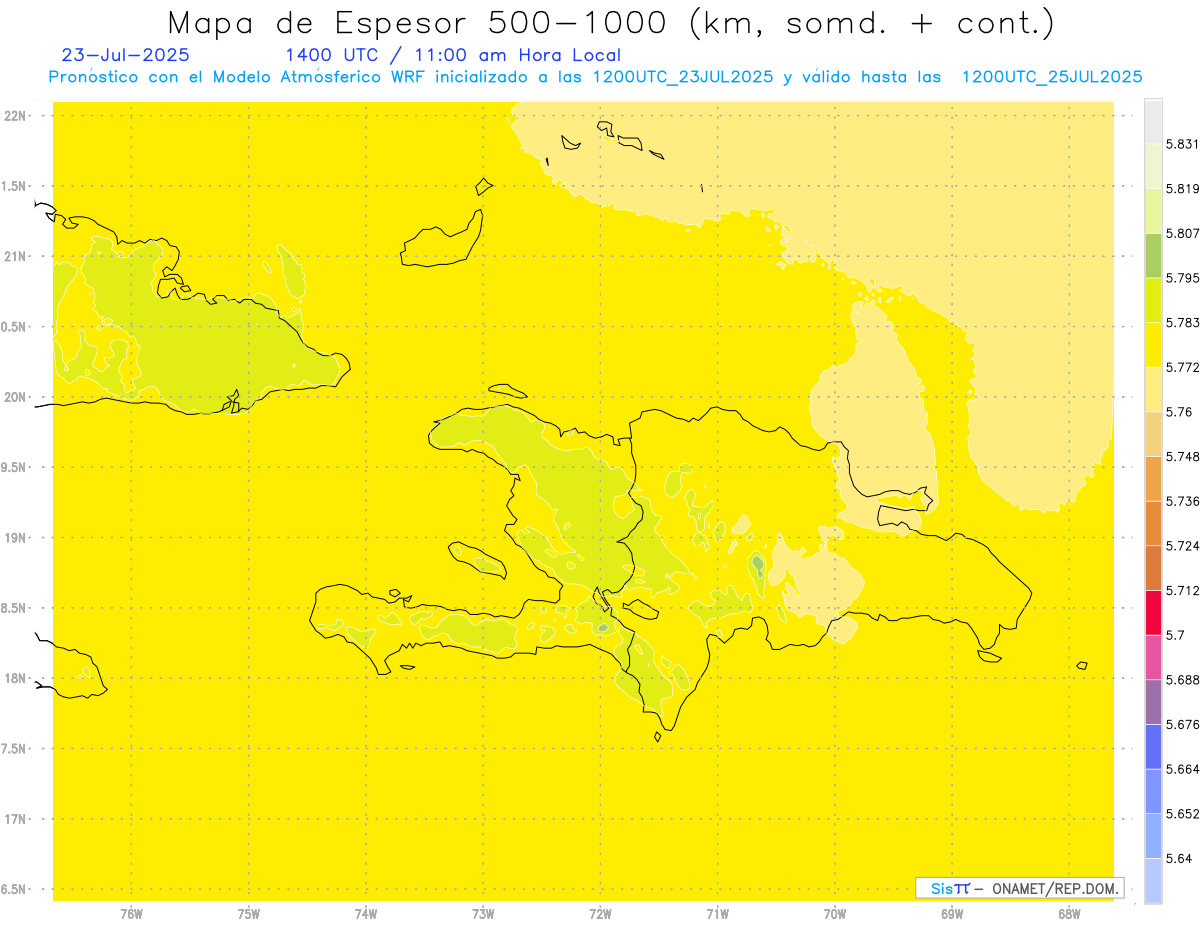The image size is (1200, 927).
Task: Click the '19N' latitude label
Action: pos(15,538)
